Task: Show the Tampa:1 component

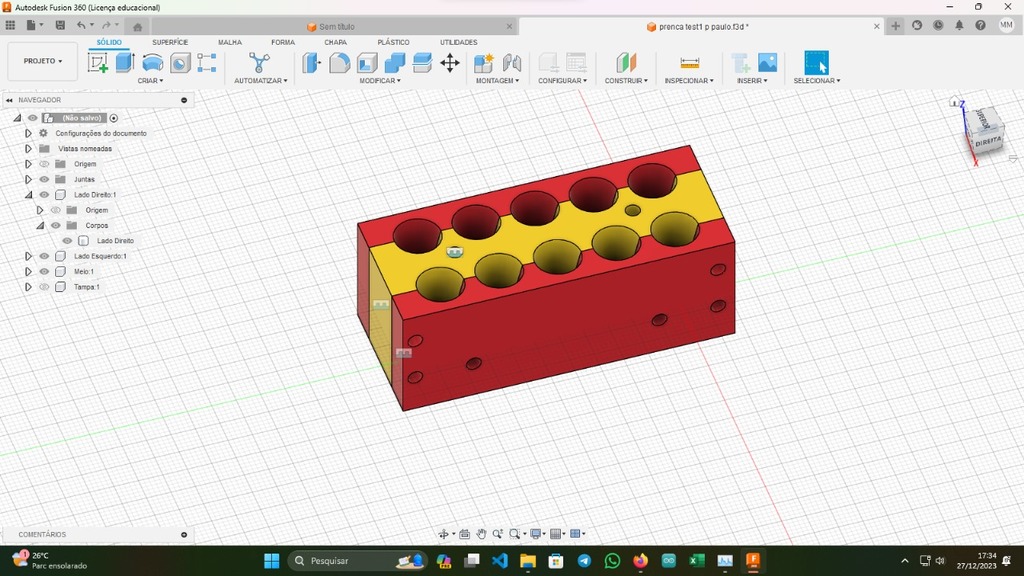Action: [x=44, y=287]
